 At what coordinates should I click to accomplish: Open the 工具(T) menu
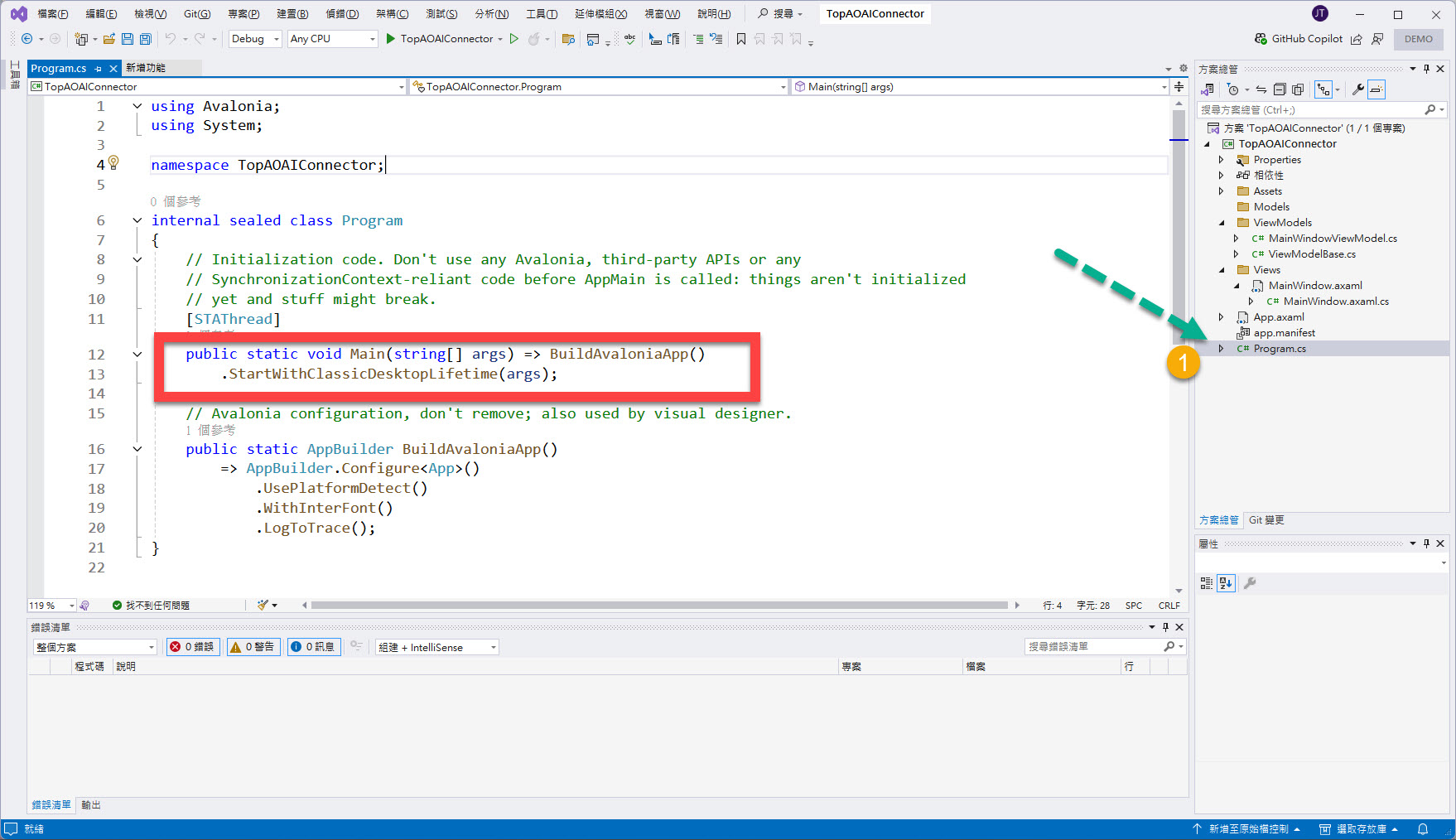pos(542,14)
